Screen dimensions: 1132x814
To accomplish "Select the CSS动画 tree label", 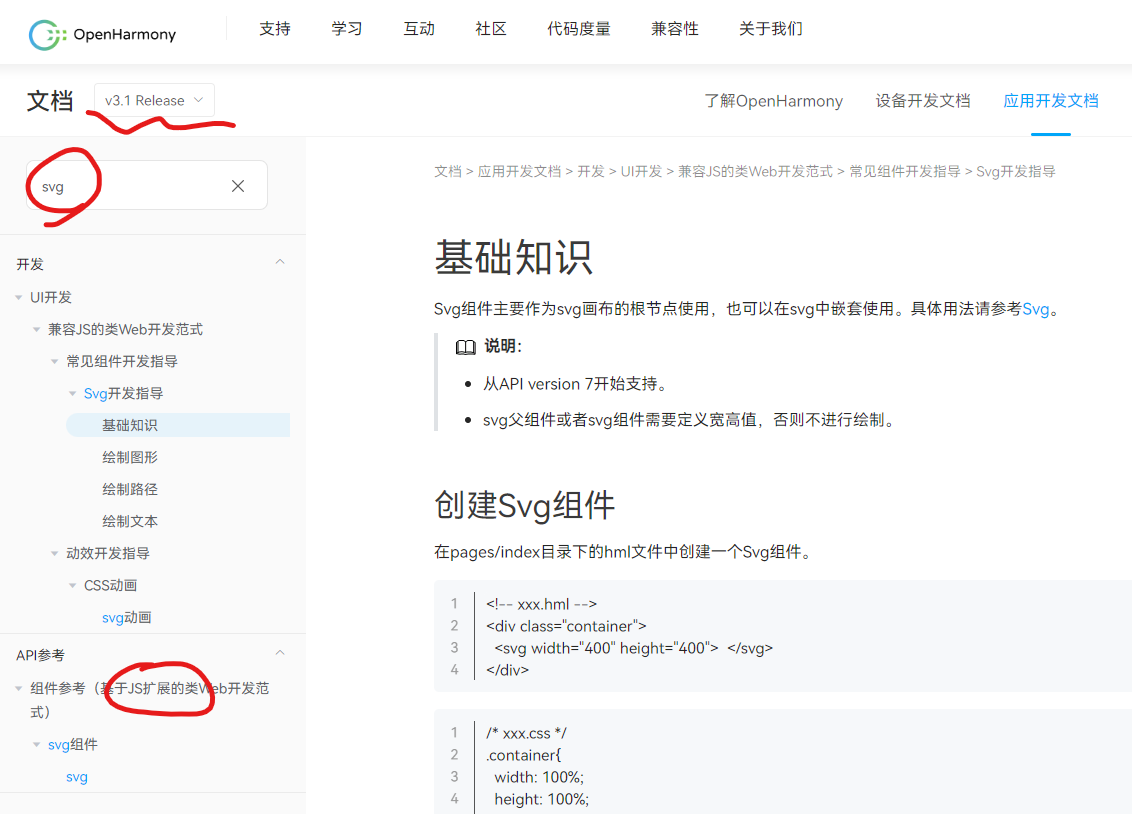I will [x=110, y=585].
